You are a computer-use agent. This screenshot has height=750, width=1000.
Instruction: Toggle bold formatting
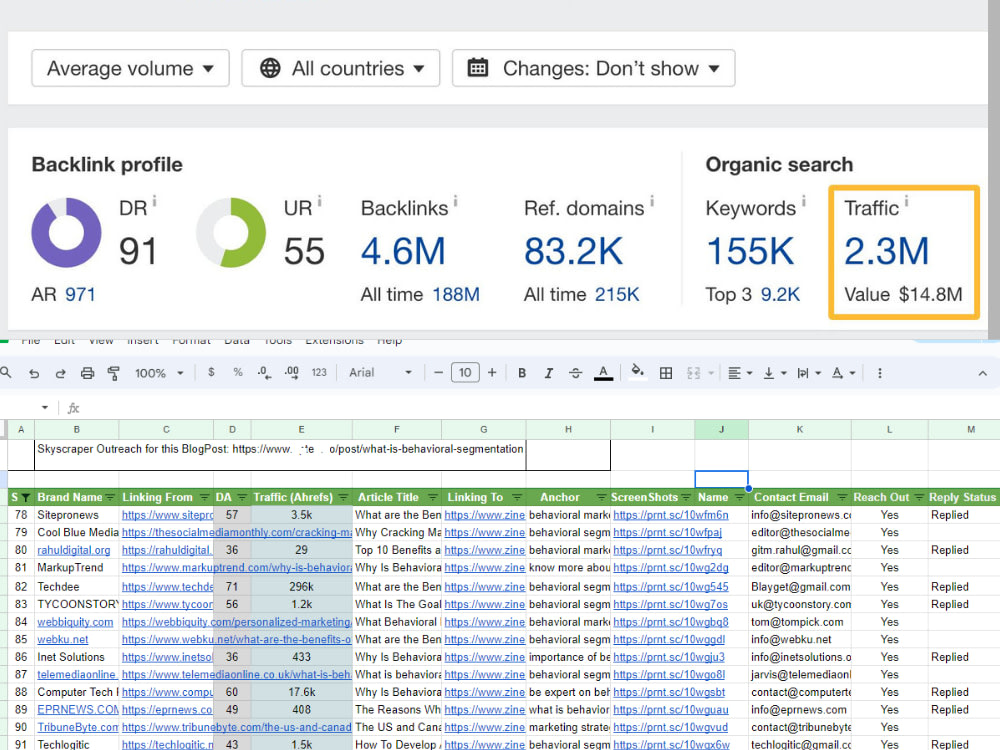coord(522,373)
